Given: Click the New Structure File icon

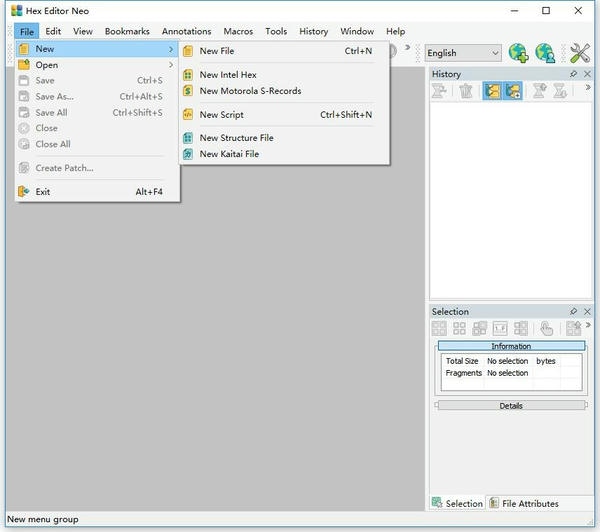Looking at the screenshot, I should pos(188,138).
